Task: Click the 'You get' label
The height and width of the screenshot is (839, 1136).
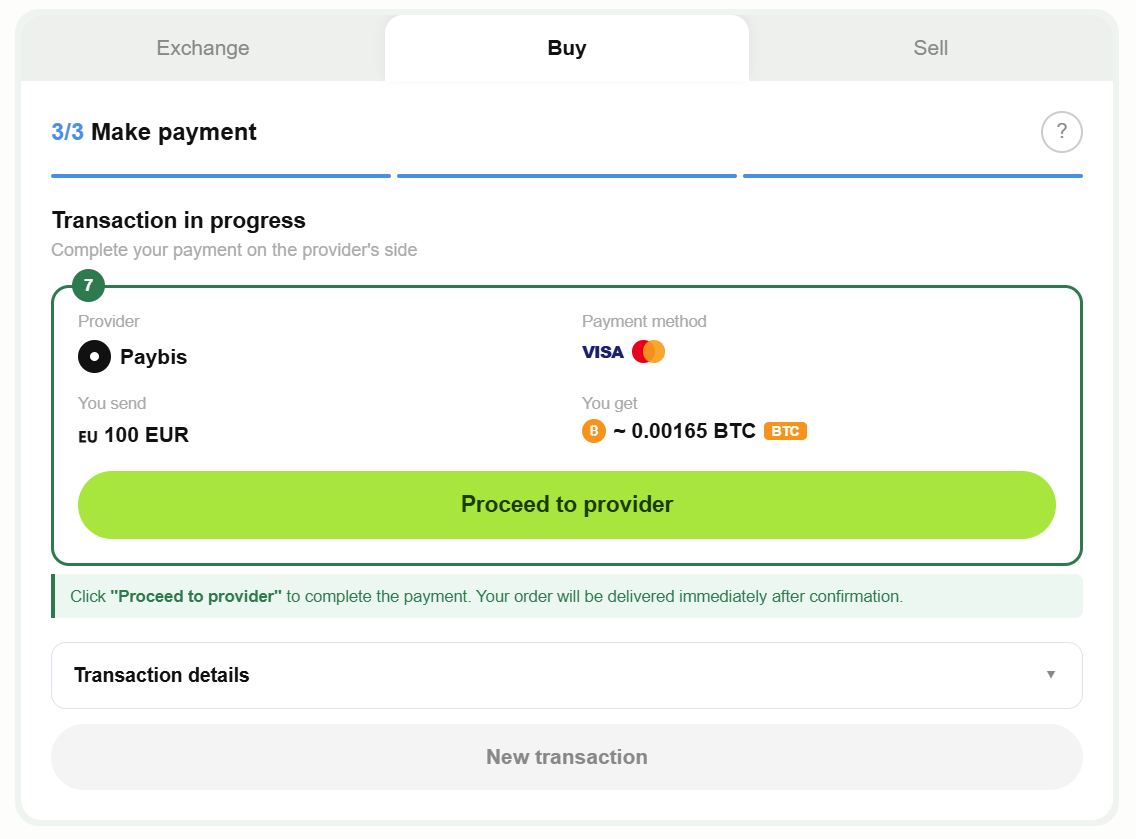Action: point(609,404)
